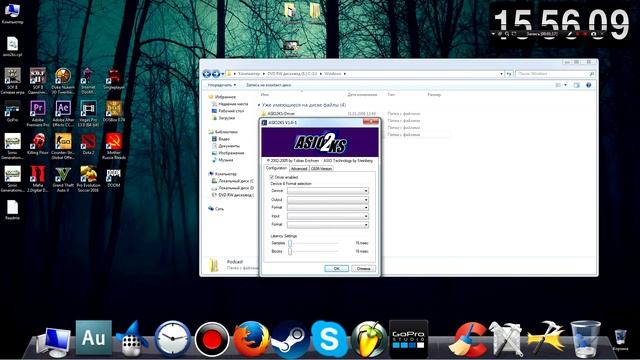Viewport: 640px width, 360px height.
Task: Switch to the Advanced tab
Action: (x=299, y=169)
